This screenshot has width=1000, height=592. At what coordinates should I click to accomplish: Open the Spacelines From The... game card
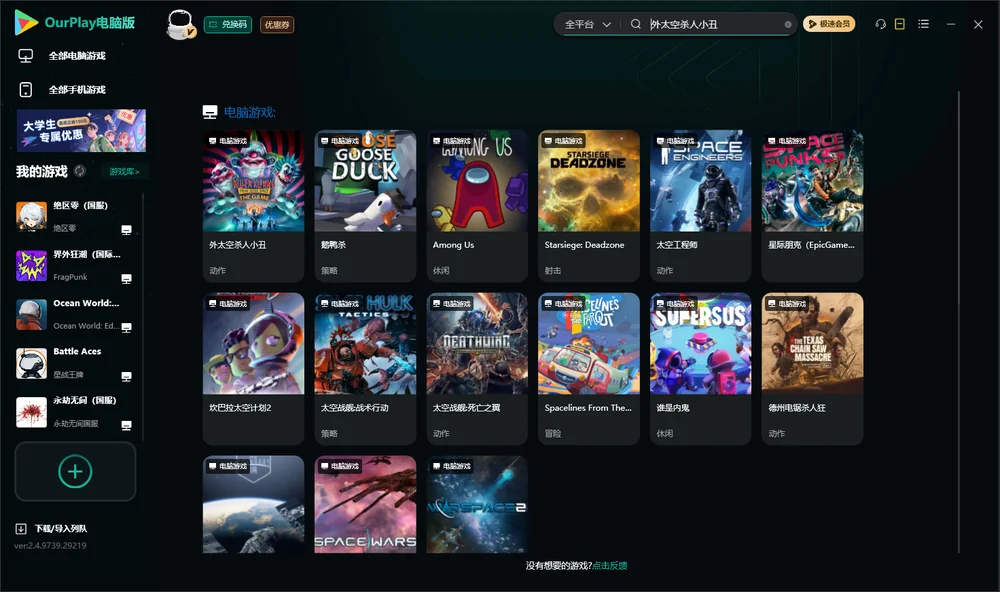point(589,368)
